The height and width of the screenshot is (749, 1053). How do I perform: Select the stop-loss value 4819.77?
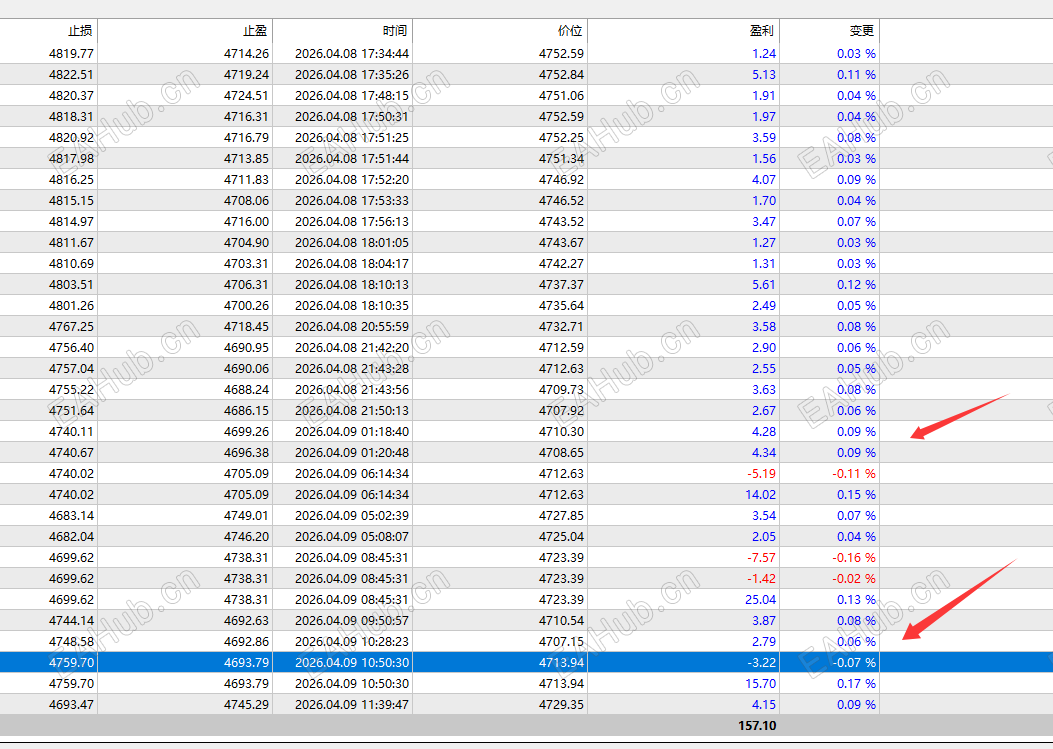(71, 54)
